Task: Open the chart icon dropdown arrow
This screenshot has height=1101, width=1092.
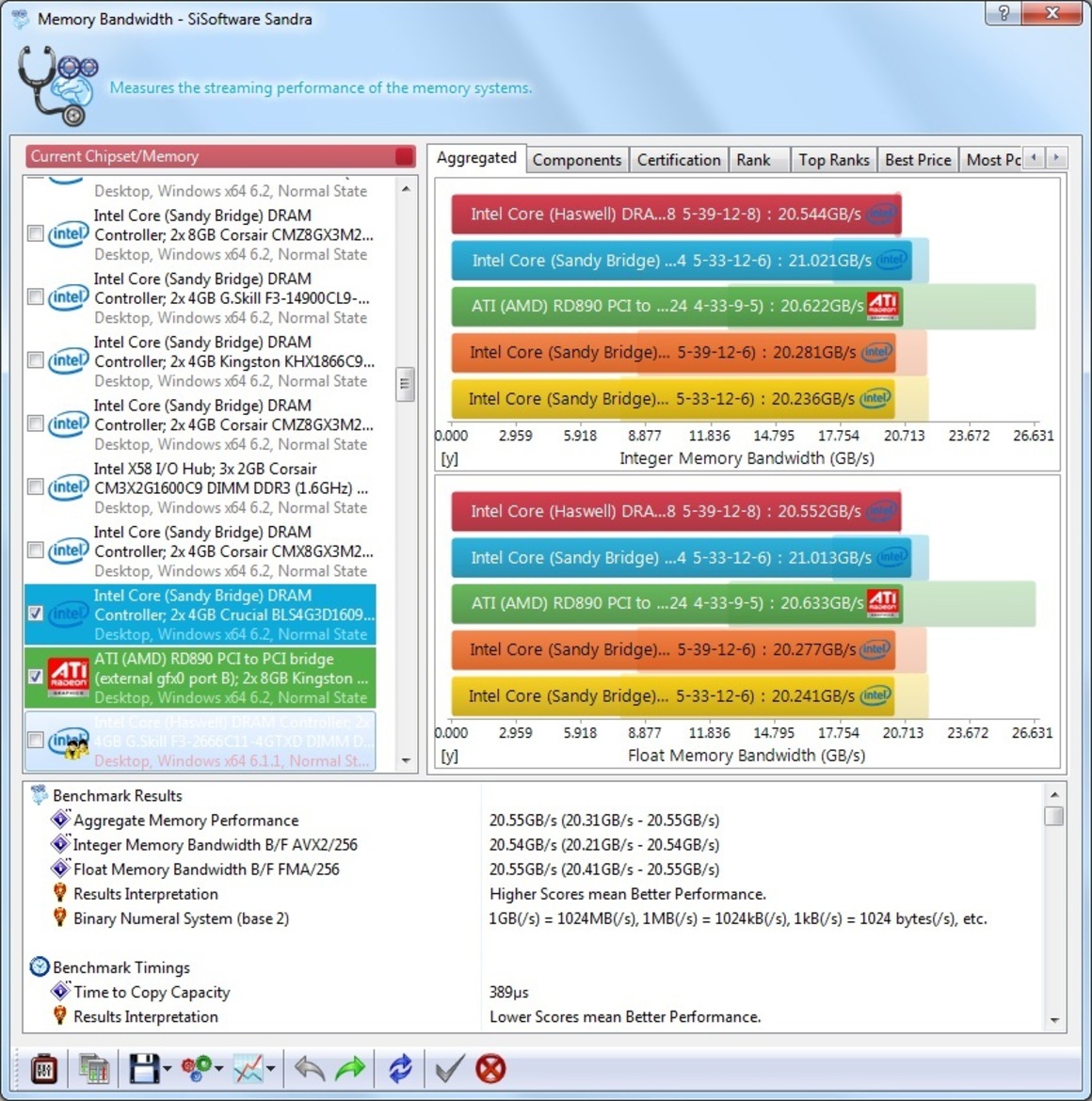Action: pyautogui.click(x=271, y=1069)
